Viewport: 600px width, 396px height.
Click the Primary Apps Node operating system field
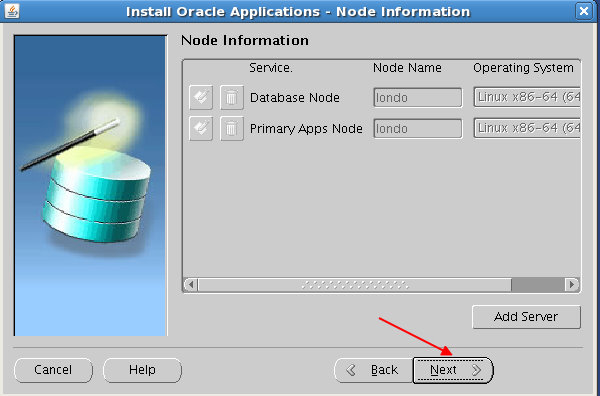tap(527, 128)
